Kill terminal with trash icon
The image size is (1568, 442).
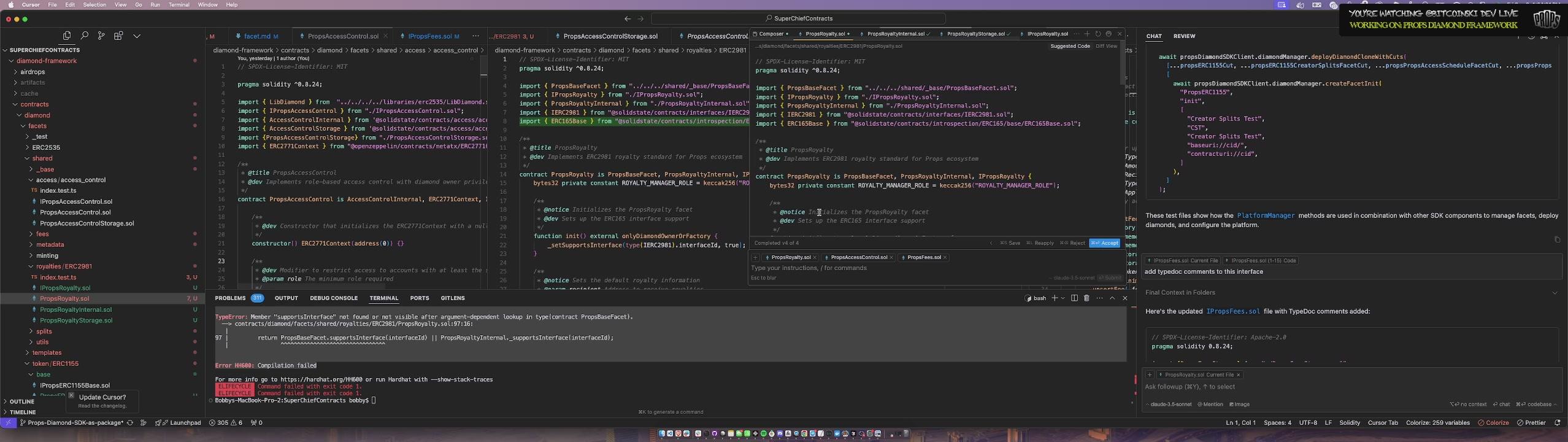pos(1086,298)
